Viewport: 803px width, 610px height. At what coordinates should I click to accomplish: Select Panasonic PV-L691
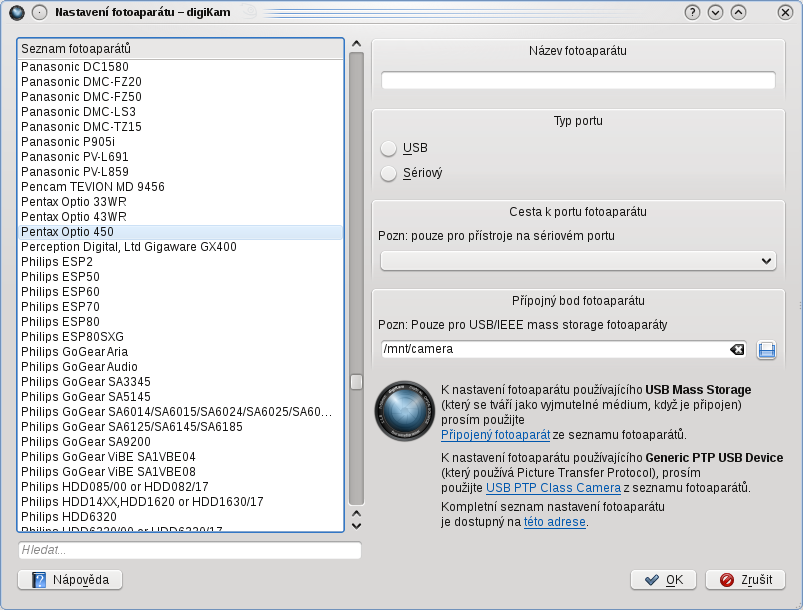tap(180, 157)
